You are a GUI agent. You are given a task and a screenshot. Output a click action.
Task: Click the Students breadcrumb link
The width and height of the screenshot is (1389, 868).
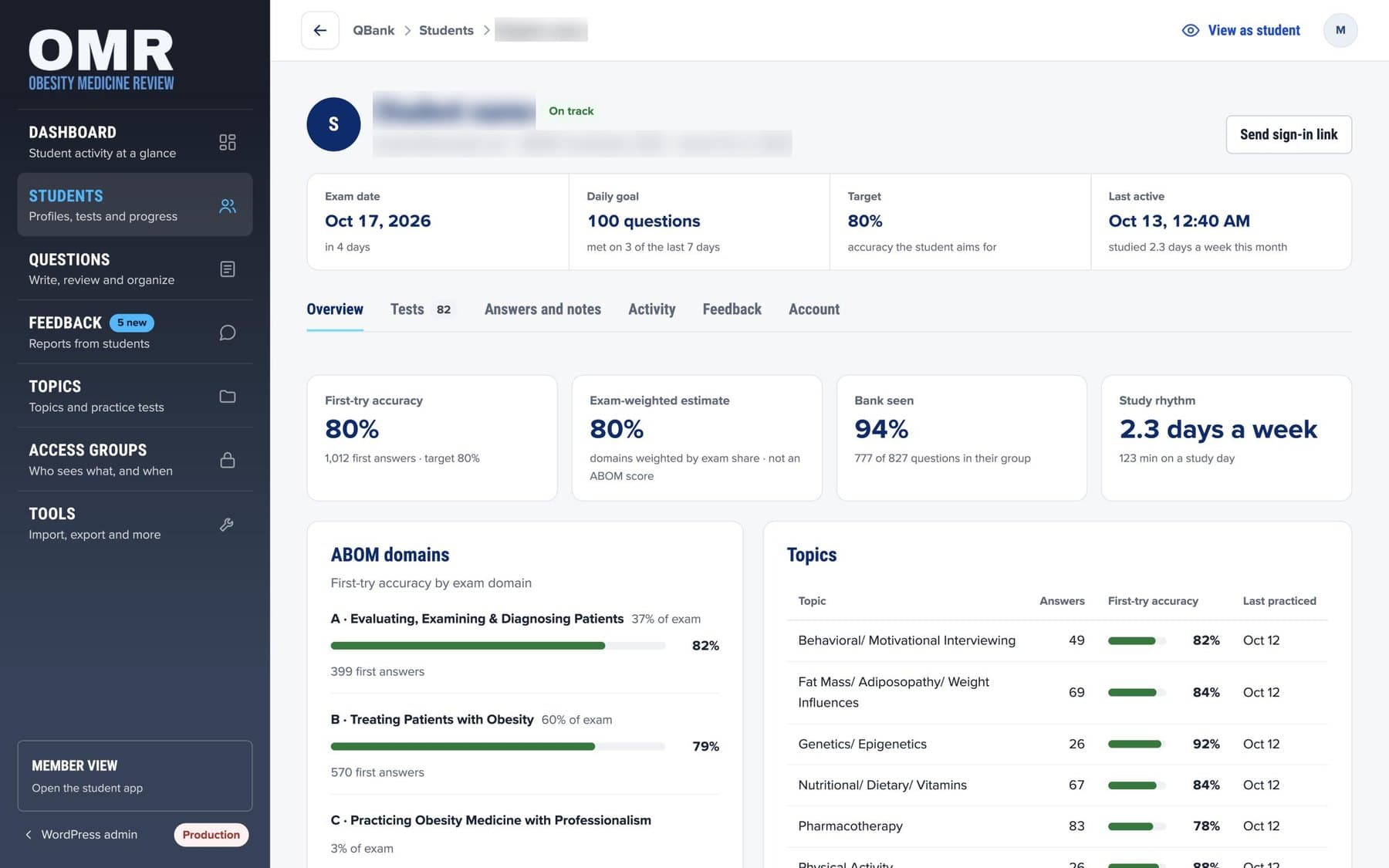click(446, 30)
